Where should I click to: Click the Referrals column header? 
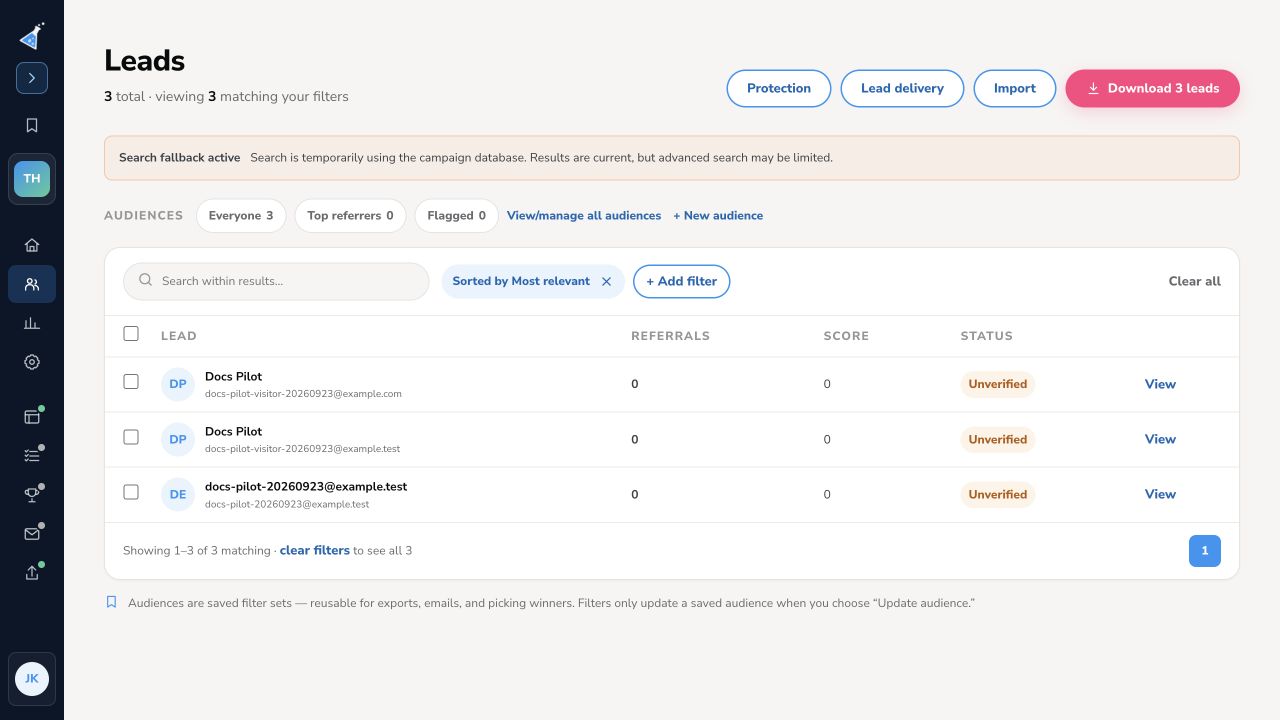670,336
